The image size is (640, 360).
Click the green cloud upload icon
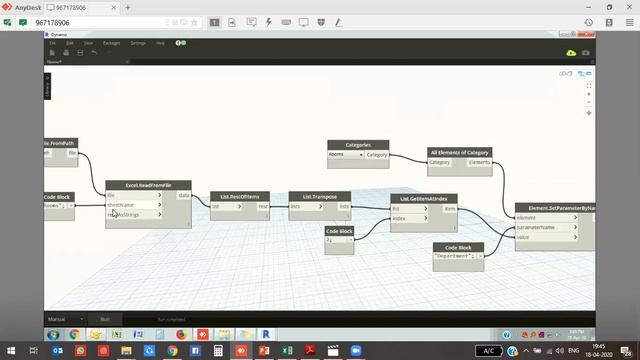point(571,53)
